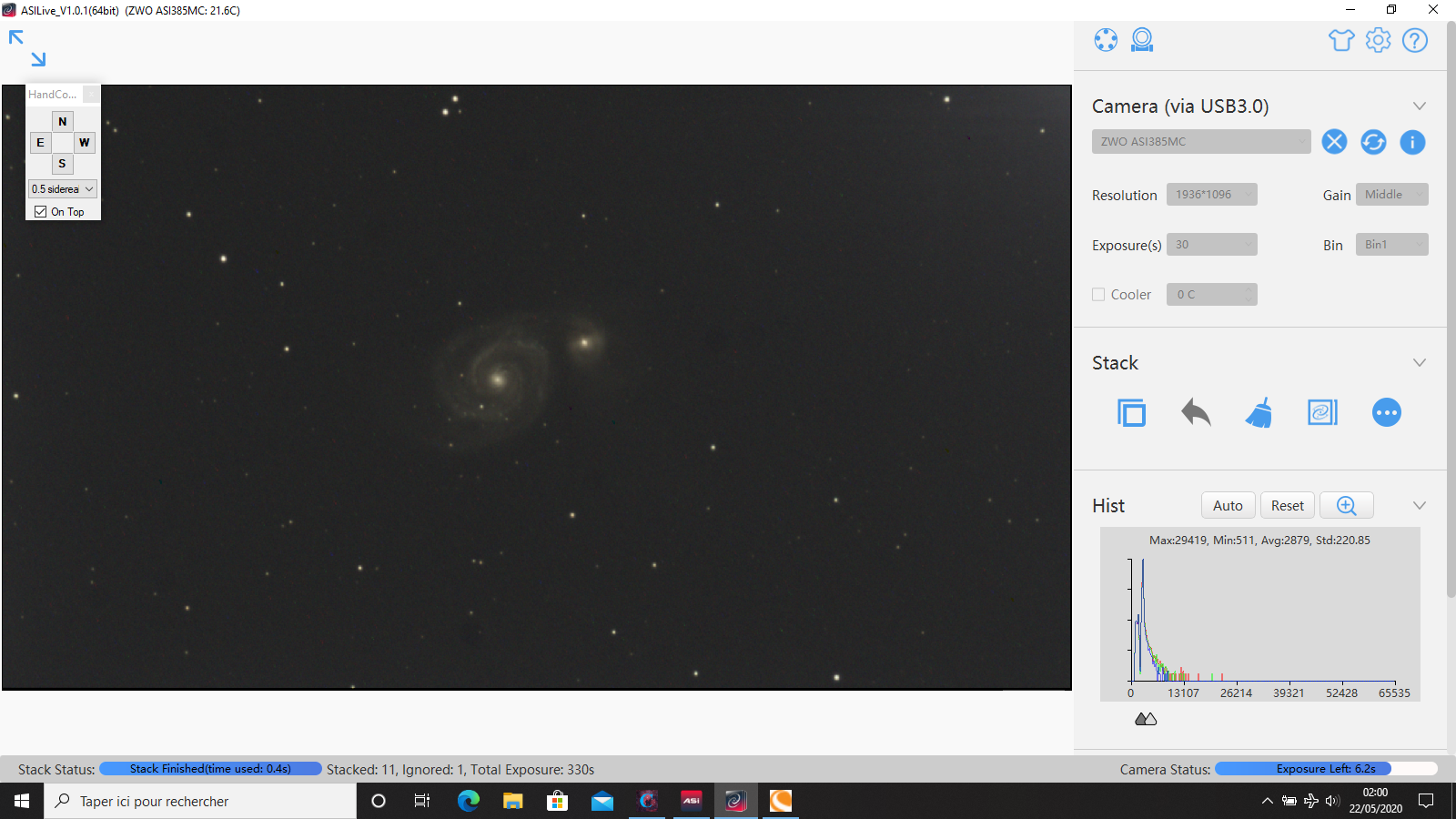The image size is (1456, 819).
Task: Collapse the Stack section chevron
Action: [1420, 363]
